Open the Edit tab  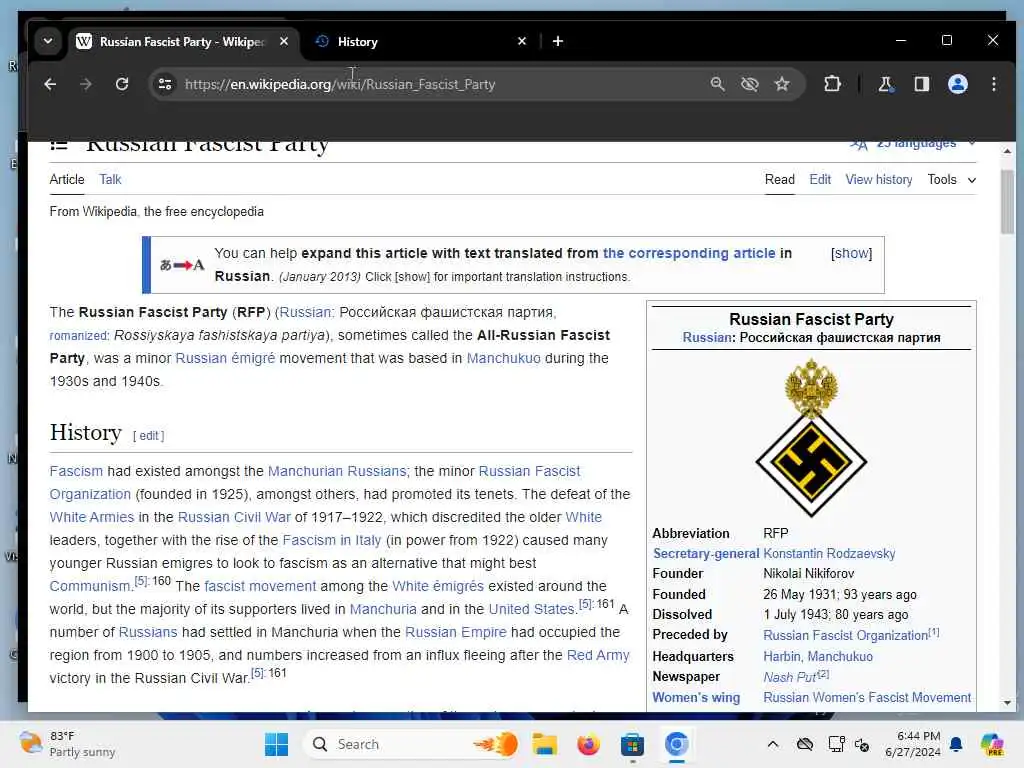(x=820, y=180)
